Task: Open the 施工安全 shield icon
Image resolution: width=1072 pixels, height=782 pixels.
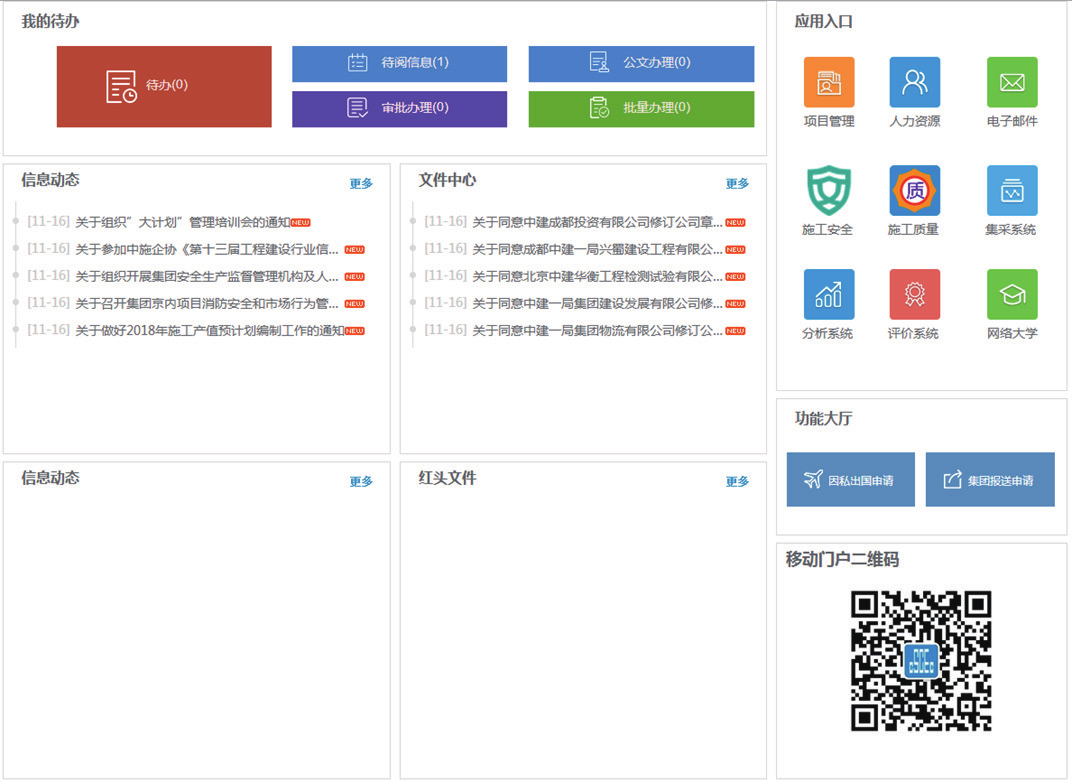Action: pos(829,191)
